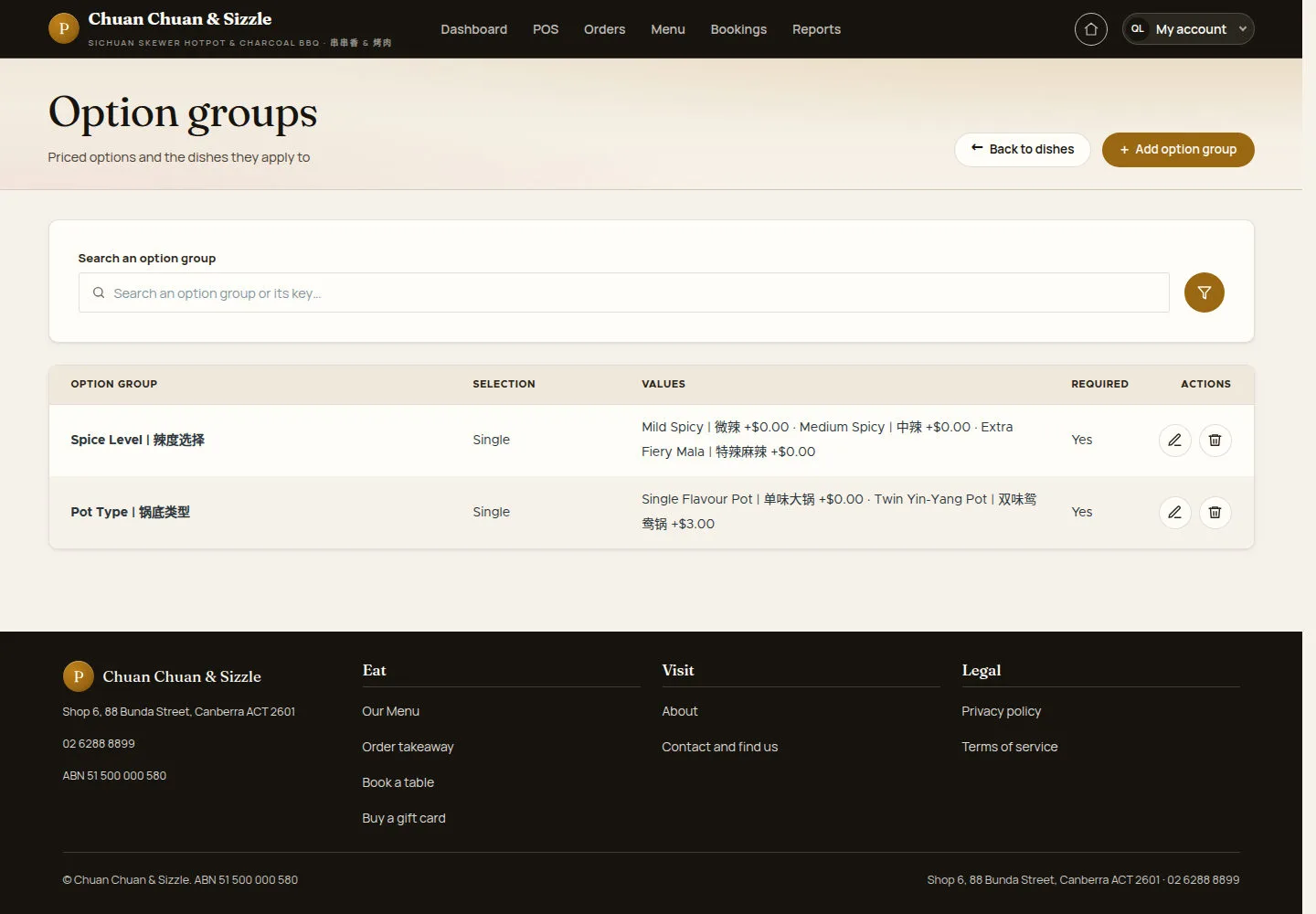The height and width of the screenshot is (914, 1316).
Task: Open the Orders nav item
Action: click(x=604, y=29)
